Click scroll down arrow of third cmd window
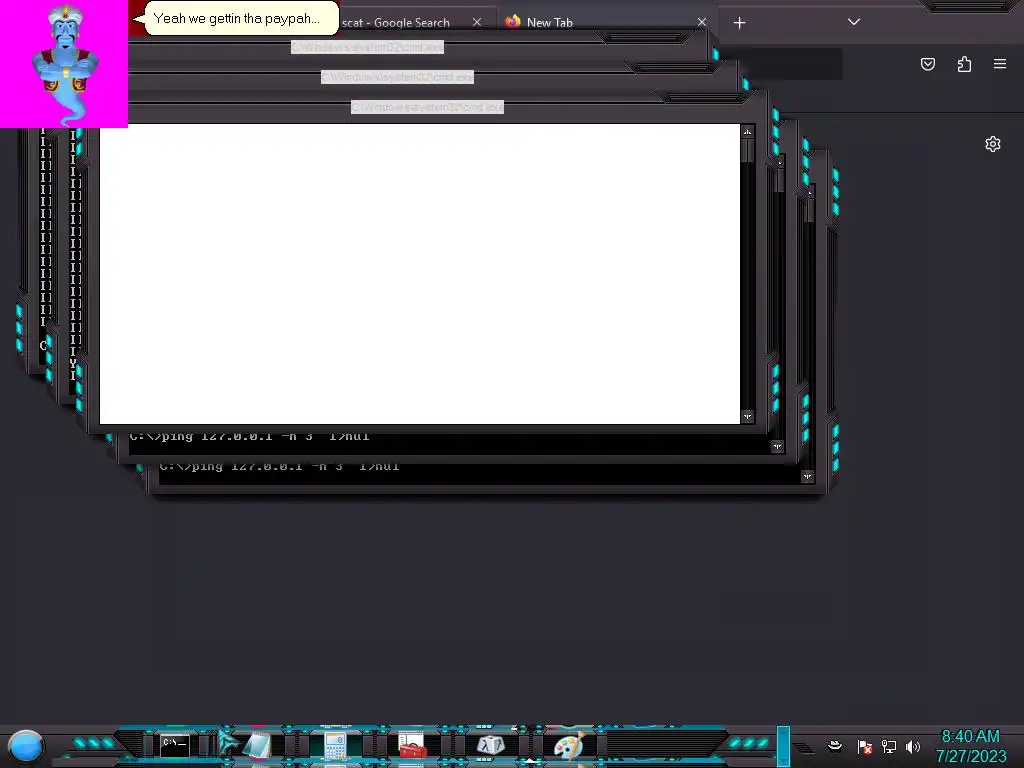The height and width of the screenshot is (768, 1024). coord(807,477)
